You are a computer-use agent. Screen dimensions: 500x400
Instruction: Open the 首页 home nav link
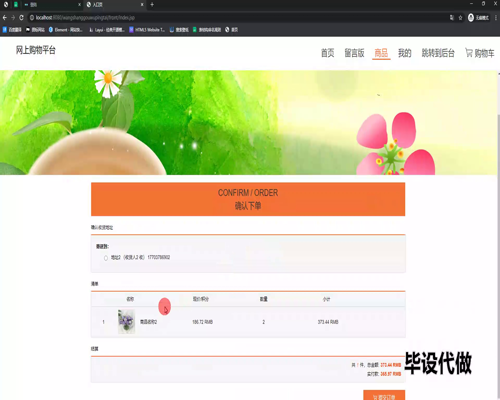(327, 53)
